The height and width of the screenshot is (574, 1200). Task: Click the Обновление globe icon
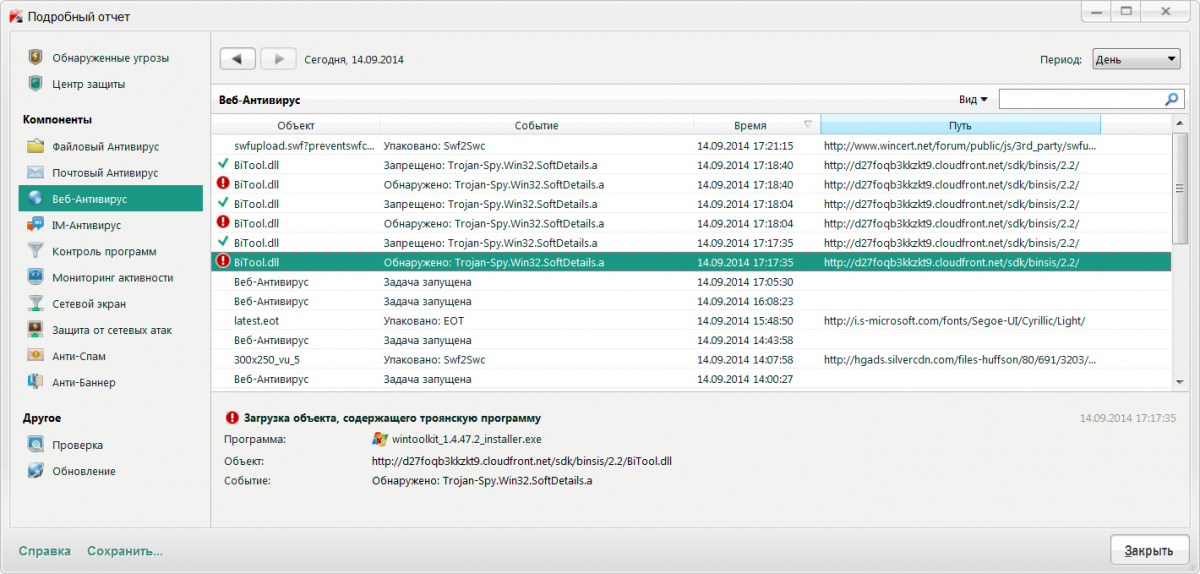(x=35, y=471)
